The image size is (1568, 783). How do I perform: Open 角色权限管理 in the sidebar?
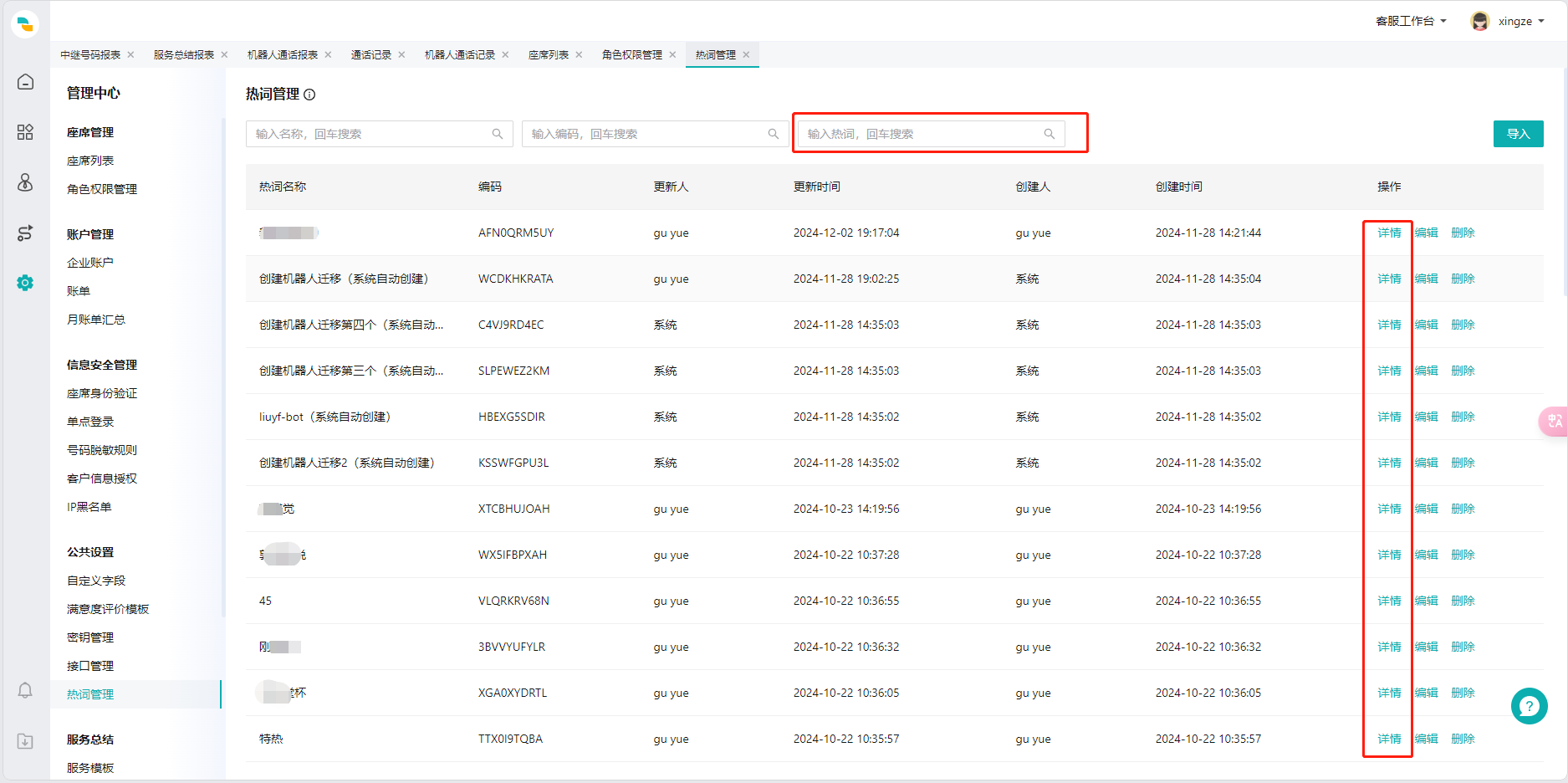[x=102, y=189]
